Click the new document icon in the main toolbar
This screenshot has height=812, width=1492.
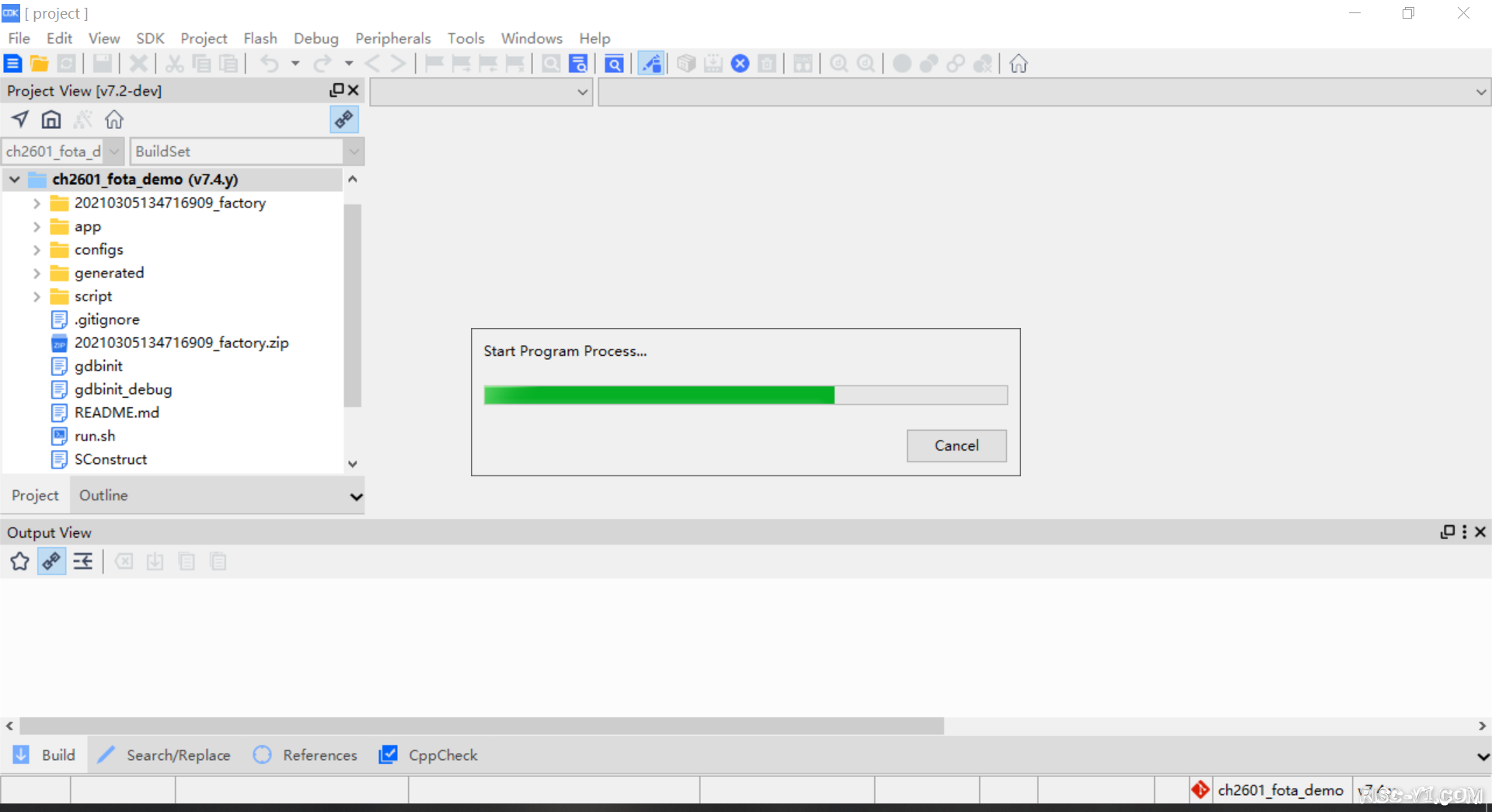point(13,64)
